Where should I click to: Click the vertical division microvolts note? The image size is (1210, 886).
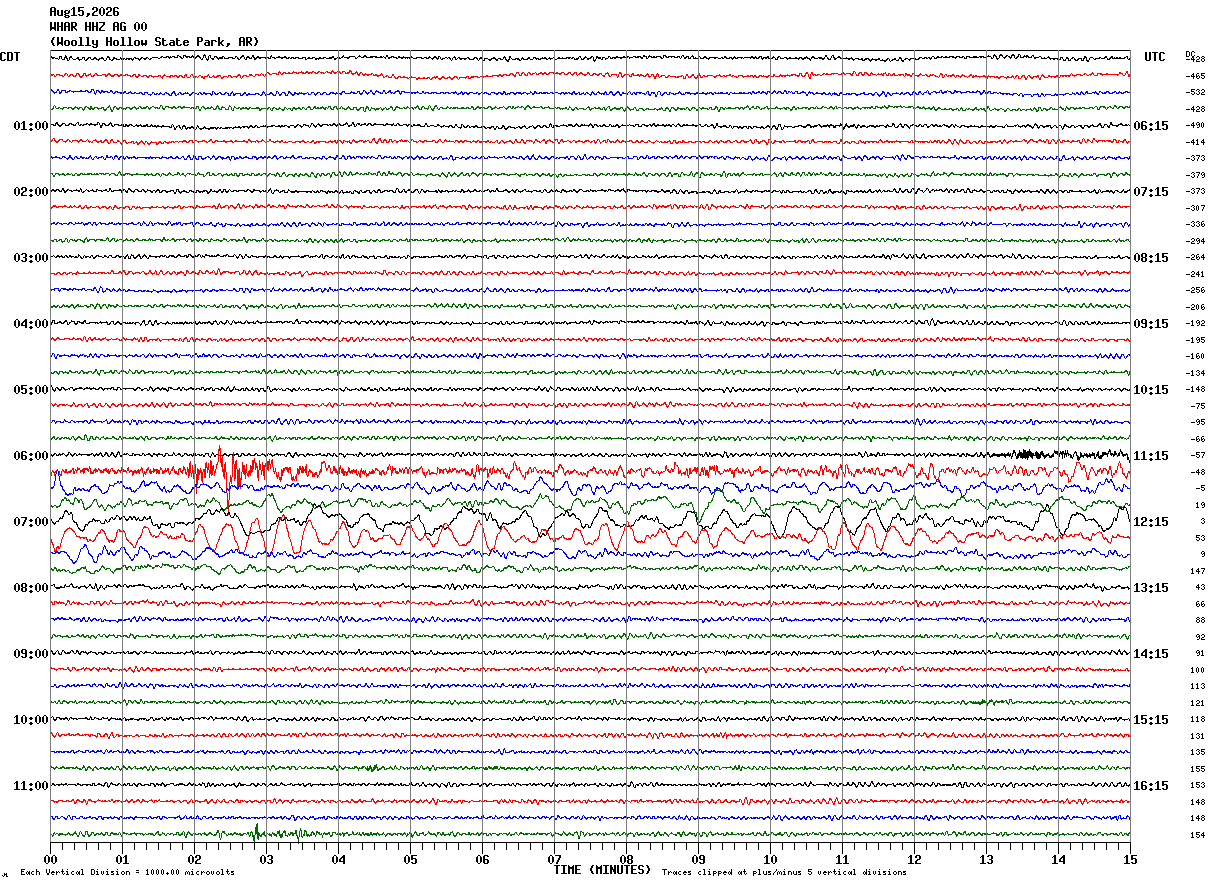point(127,872)
